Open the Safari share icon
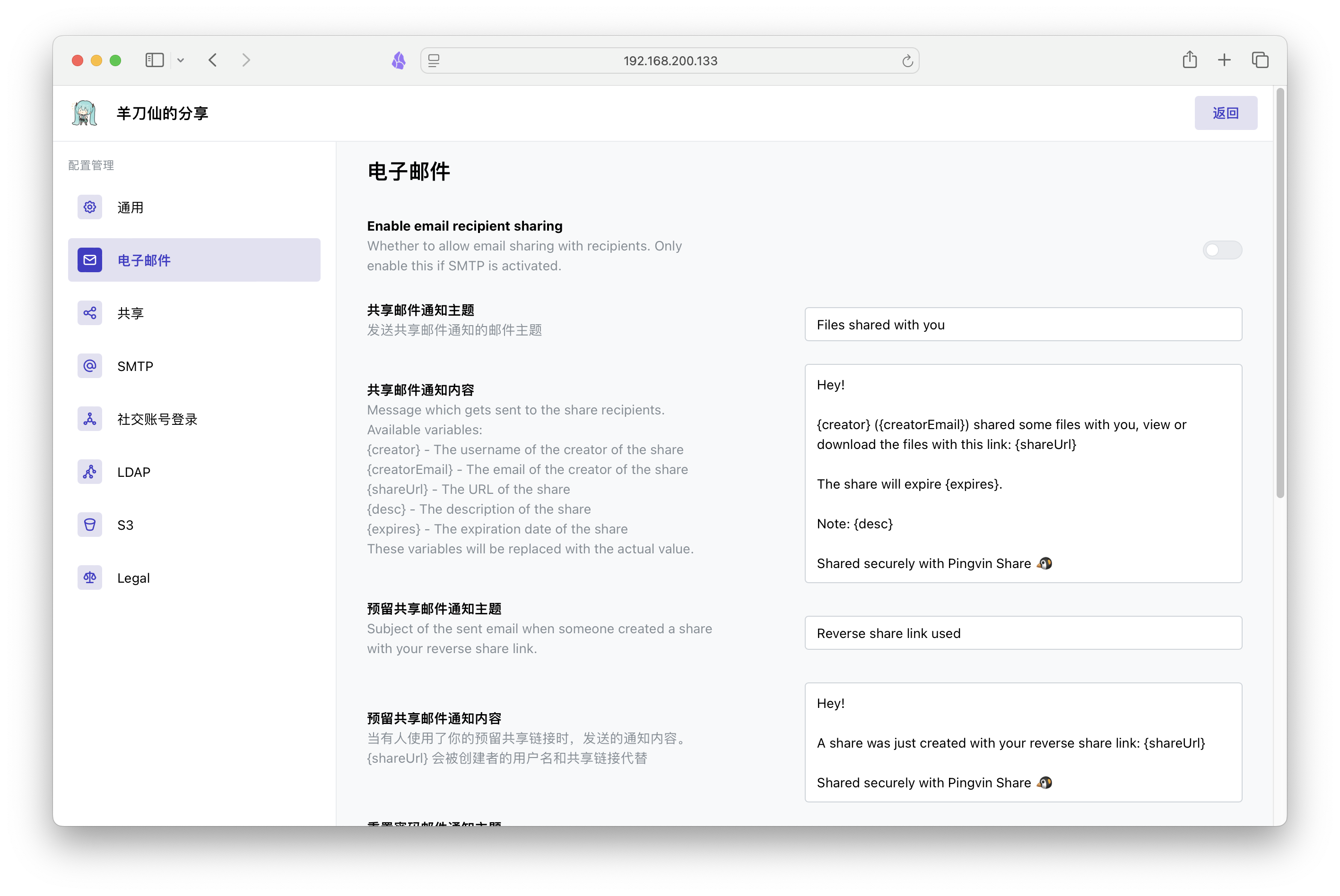This screenshot has height=896, width=1340. pyautogui.click(x=1190, y=60)
